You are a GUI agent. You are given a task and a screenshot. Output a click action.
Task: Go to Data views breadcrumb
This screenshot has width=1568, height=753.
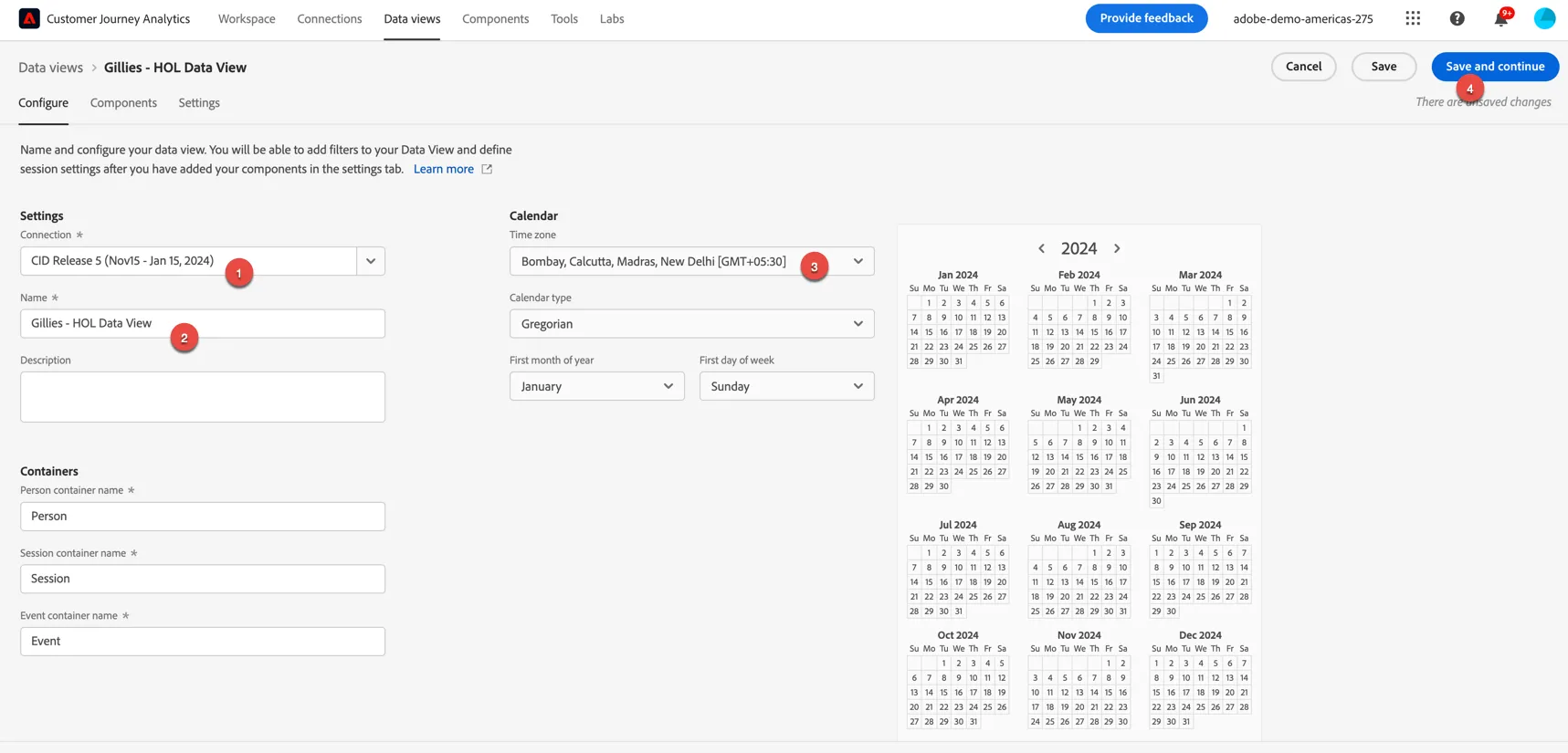(x=50, y=68)
